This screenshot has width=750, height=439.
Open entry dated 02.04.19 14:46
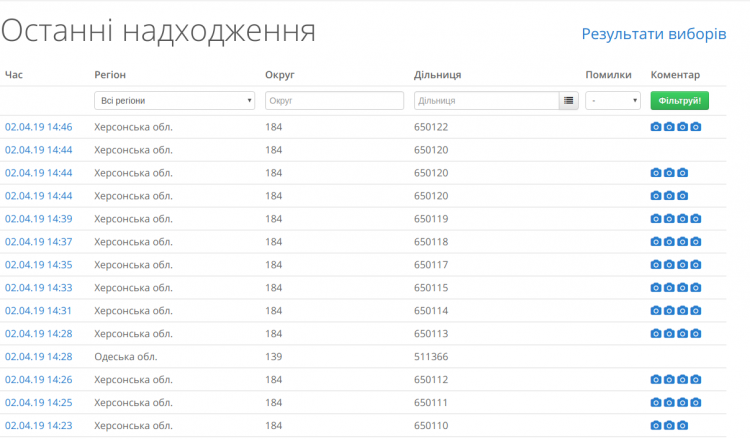[39, 127]
